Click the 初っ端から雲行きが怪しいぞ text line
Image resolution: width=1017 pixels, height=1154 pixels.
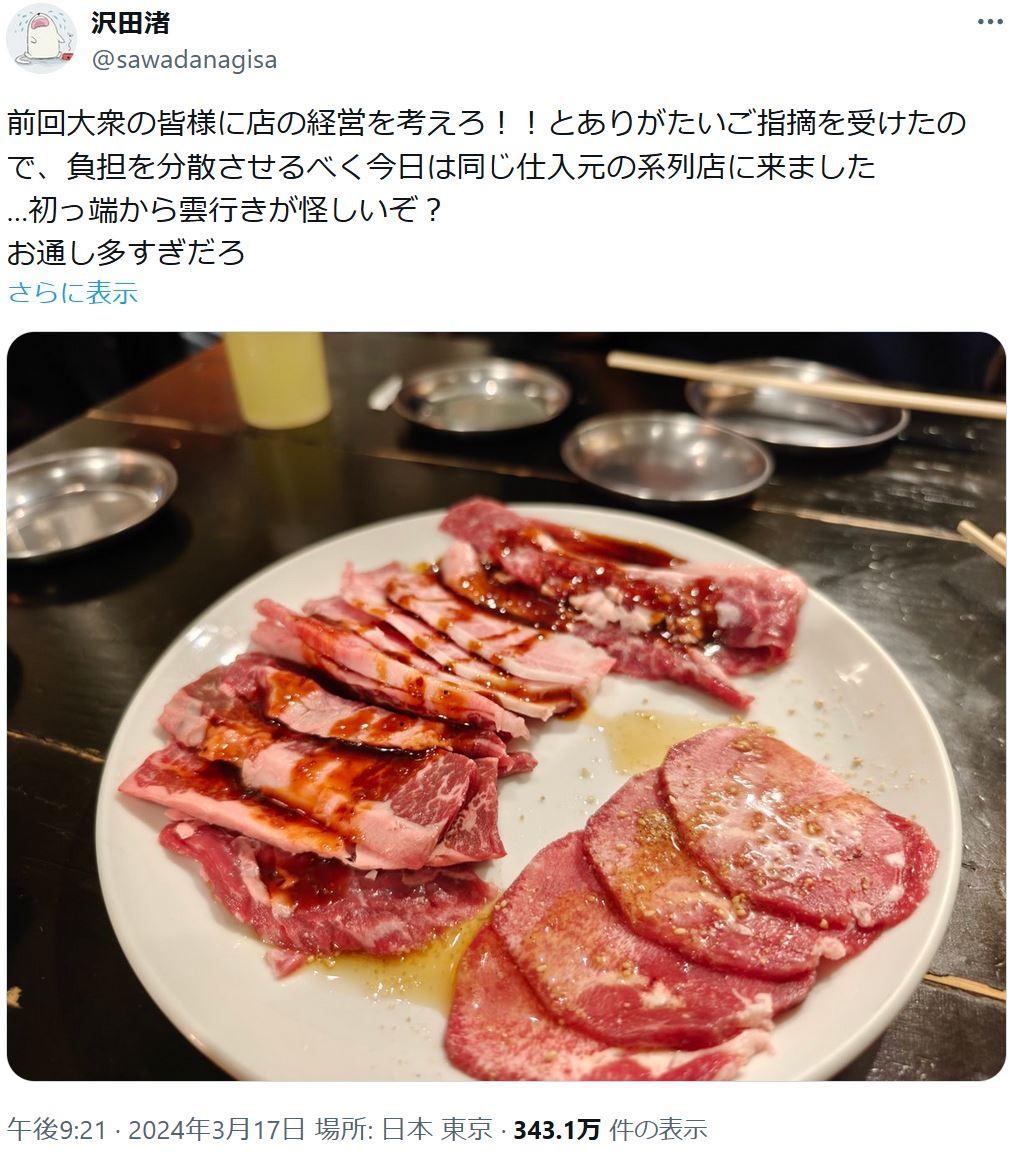[x=225, y=210]
